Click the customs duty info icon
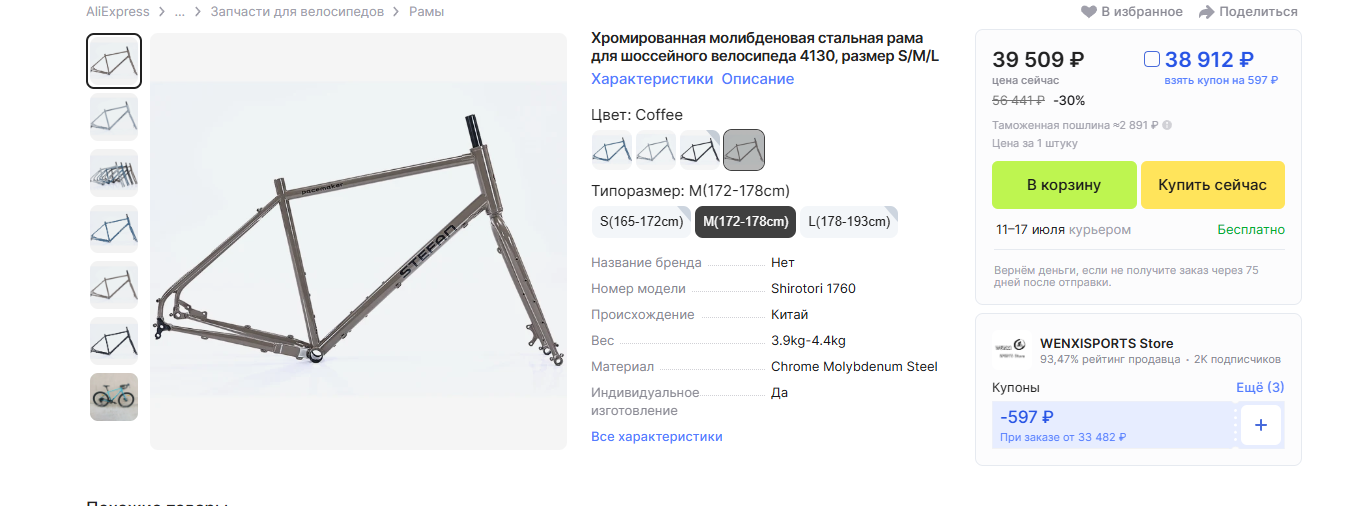Screen dimensions: 1354x506 (1167, 125)
